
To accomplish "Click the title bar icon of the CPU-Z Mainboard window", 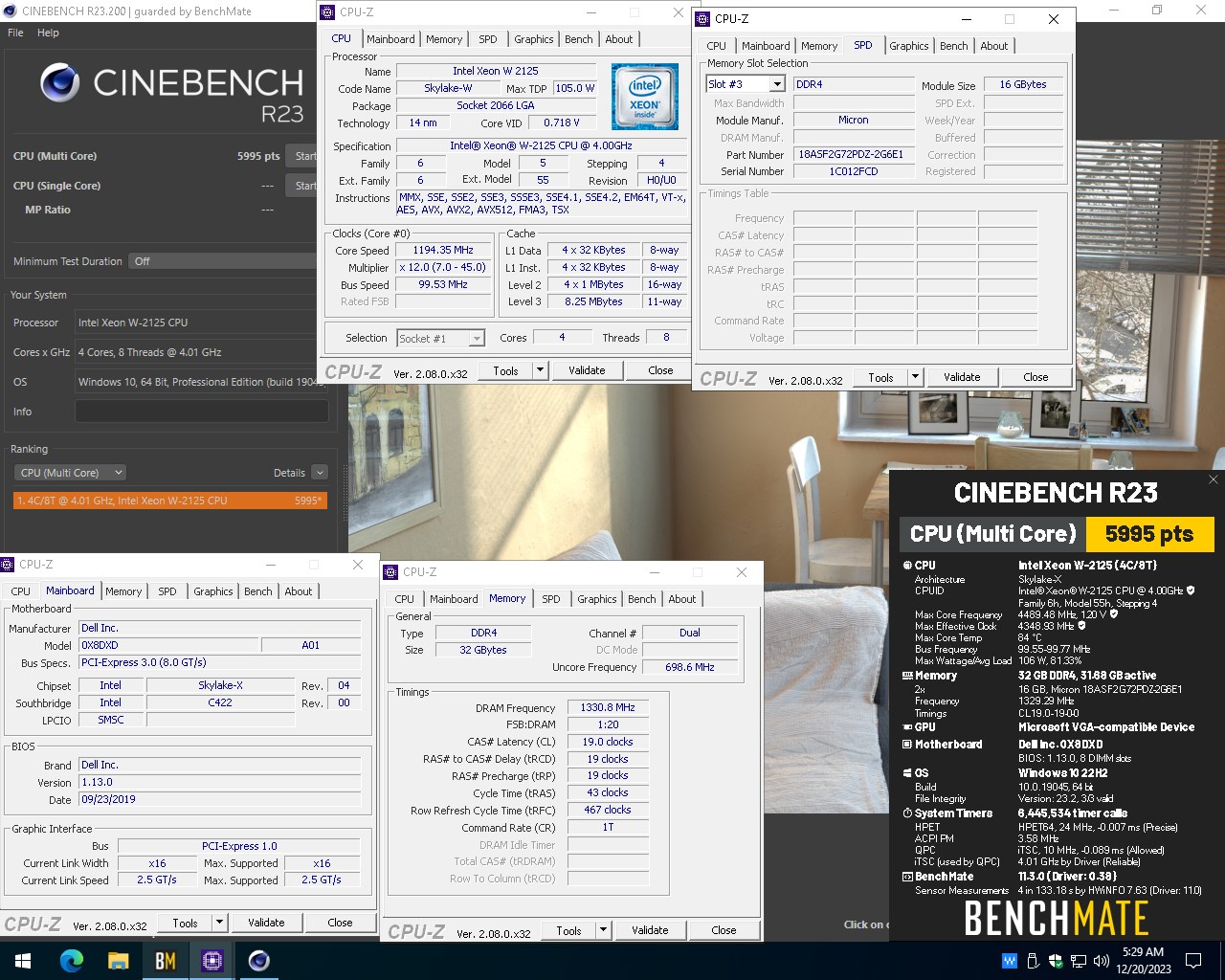I will pos(8,565).
